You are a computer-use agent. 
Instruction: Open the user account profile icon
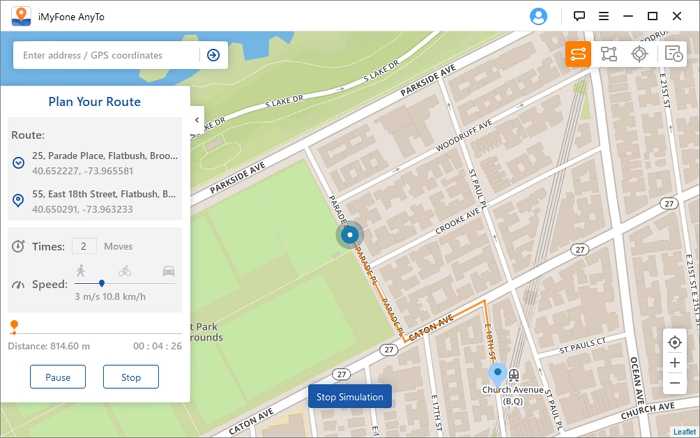(538, 17)
